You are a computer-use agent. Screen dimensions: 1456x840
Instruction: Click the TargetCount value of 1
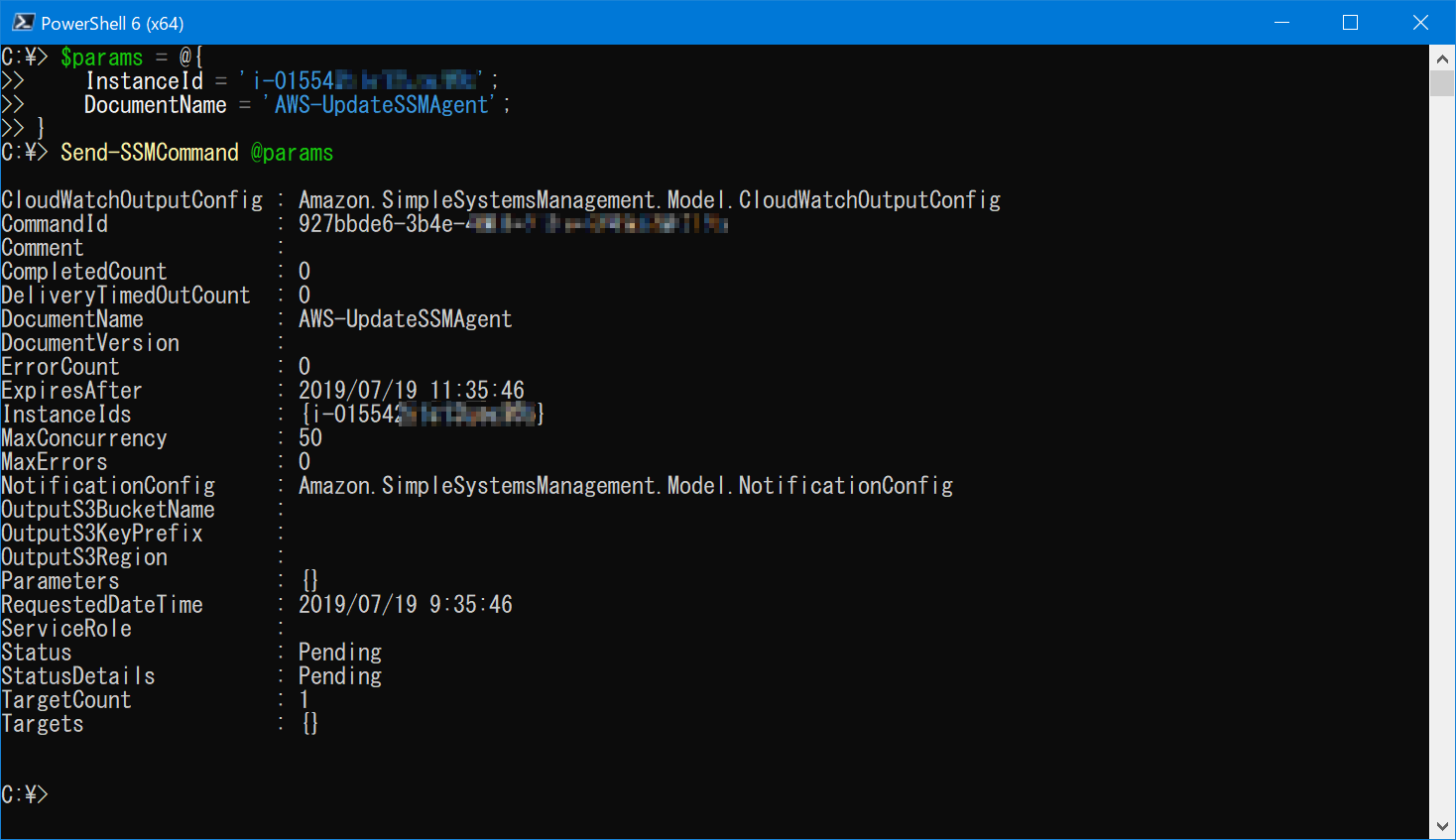pyautogui.click(x=303, y=699)
